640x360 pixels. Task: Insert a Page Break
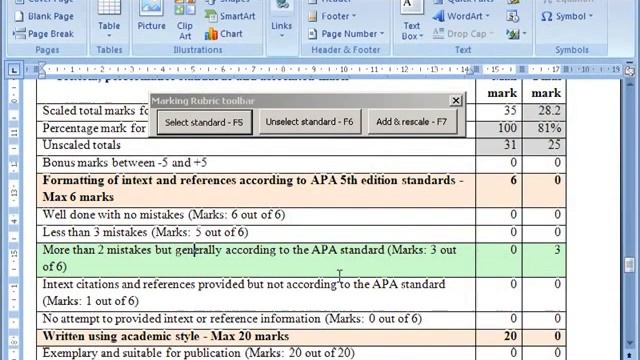point(44,34)
